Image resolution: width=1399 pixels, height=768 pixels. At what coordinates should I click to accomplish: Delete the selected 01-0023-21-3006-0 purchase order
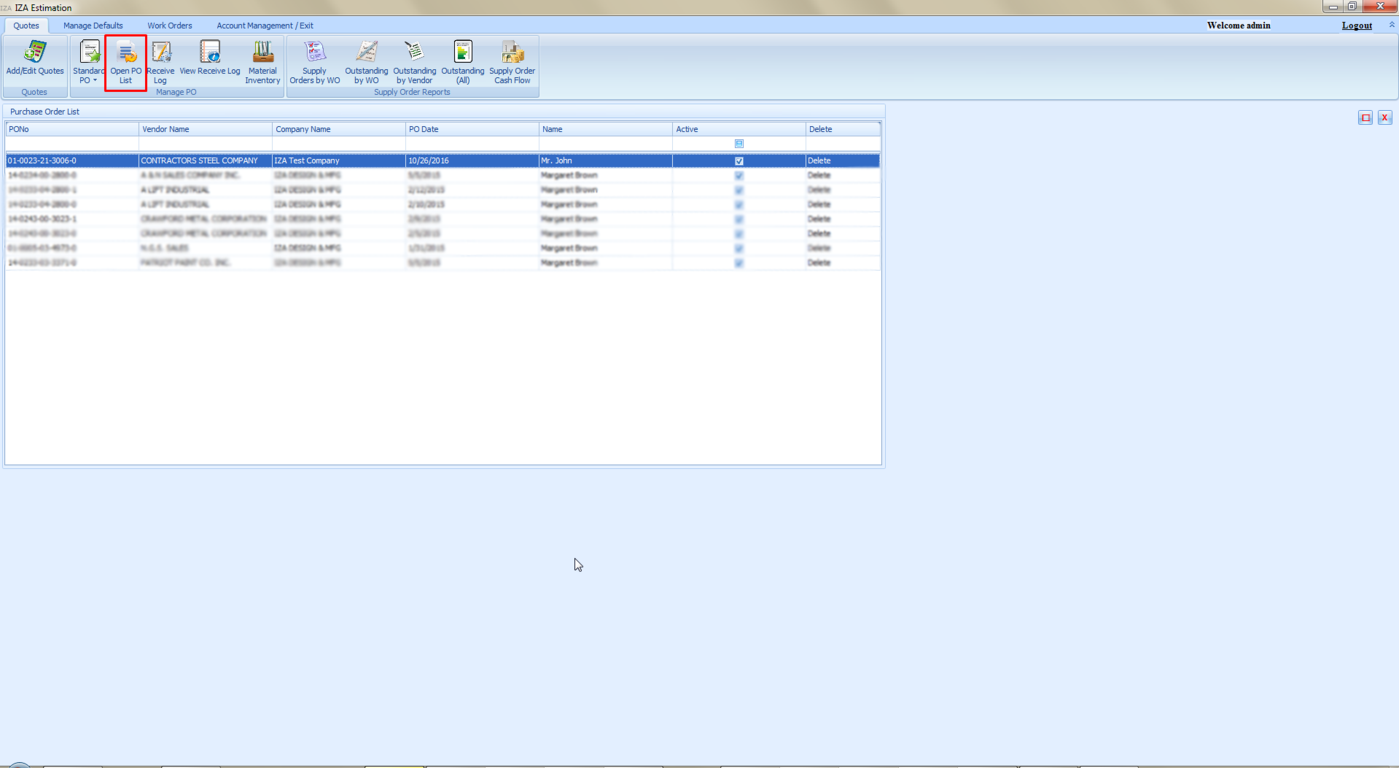click(819, 161)
